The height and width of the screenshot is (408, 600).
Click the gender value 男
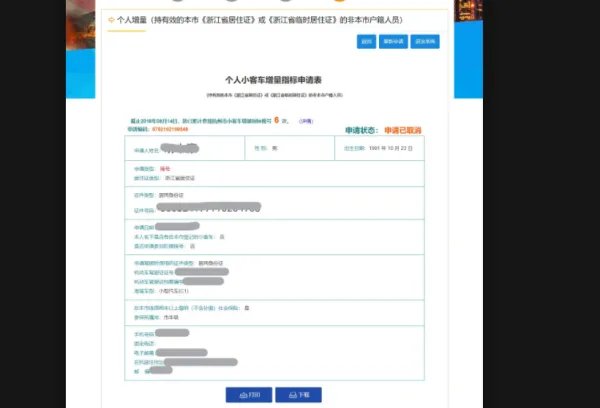275,148
